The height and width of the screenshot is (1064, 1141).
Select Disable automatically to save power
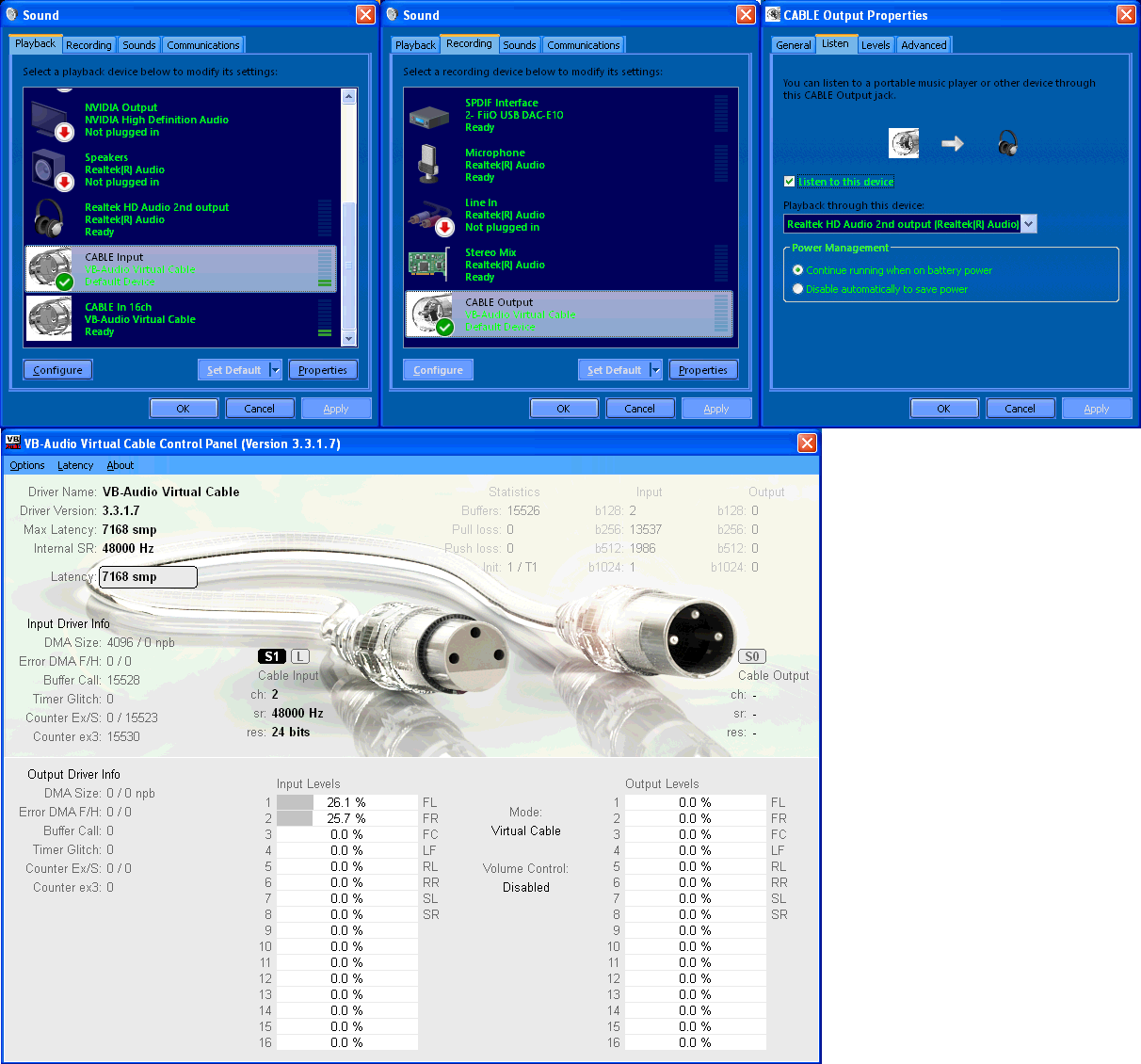pos(797,289)
